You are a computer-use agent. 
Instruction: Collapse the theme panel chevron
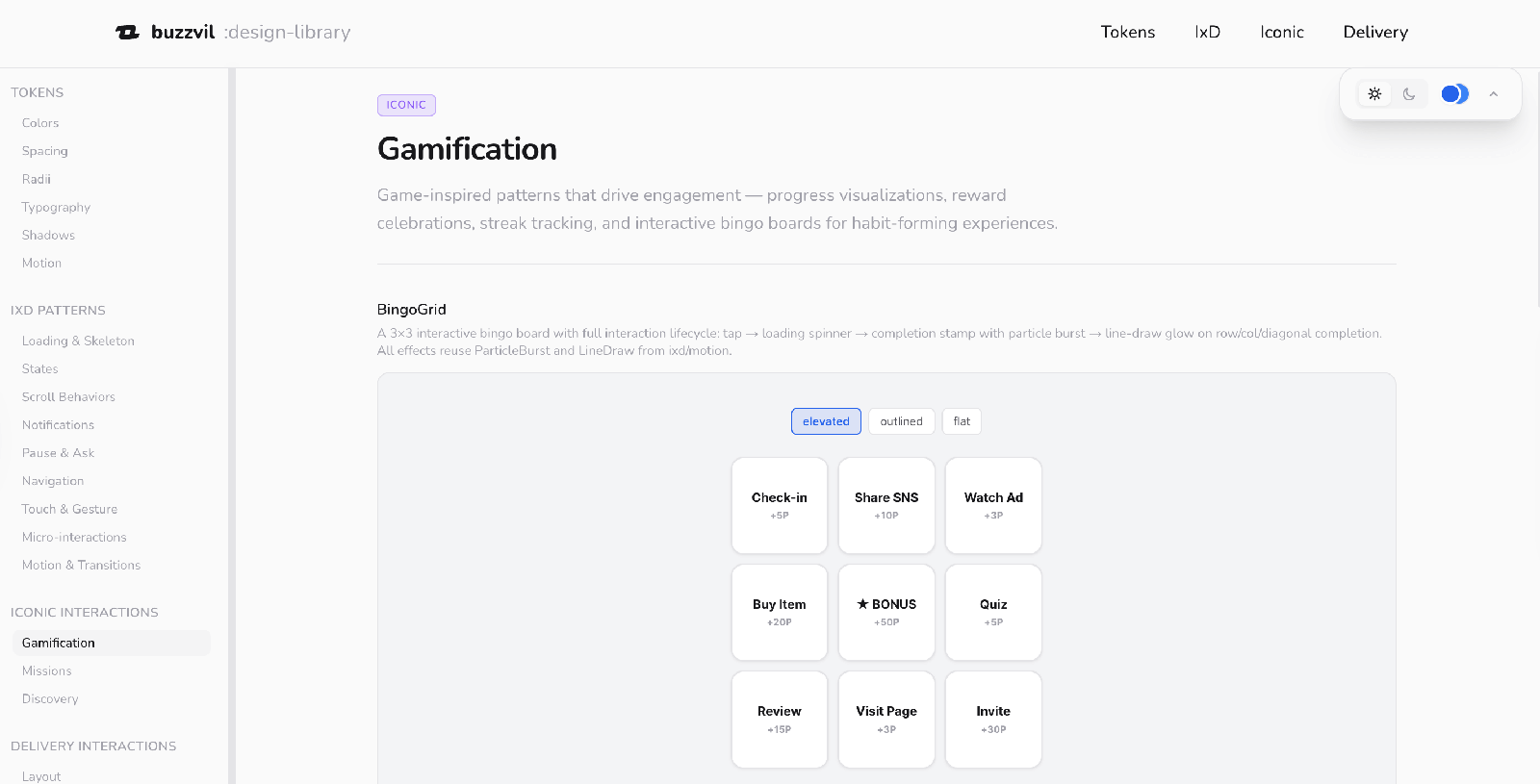pos(1494,94)
